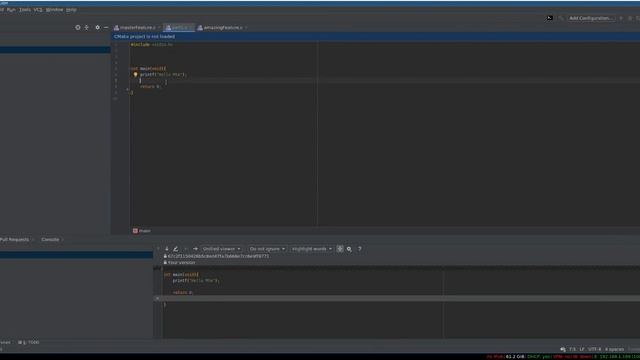The image size is (640, 360).
Task: Switch to amazingfeature.c editor tab
Action: [222, 28]
